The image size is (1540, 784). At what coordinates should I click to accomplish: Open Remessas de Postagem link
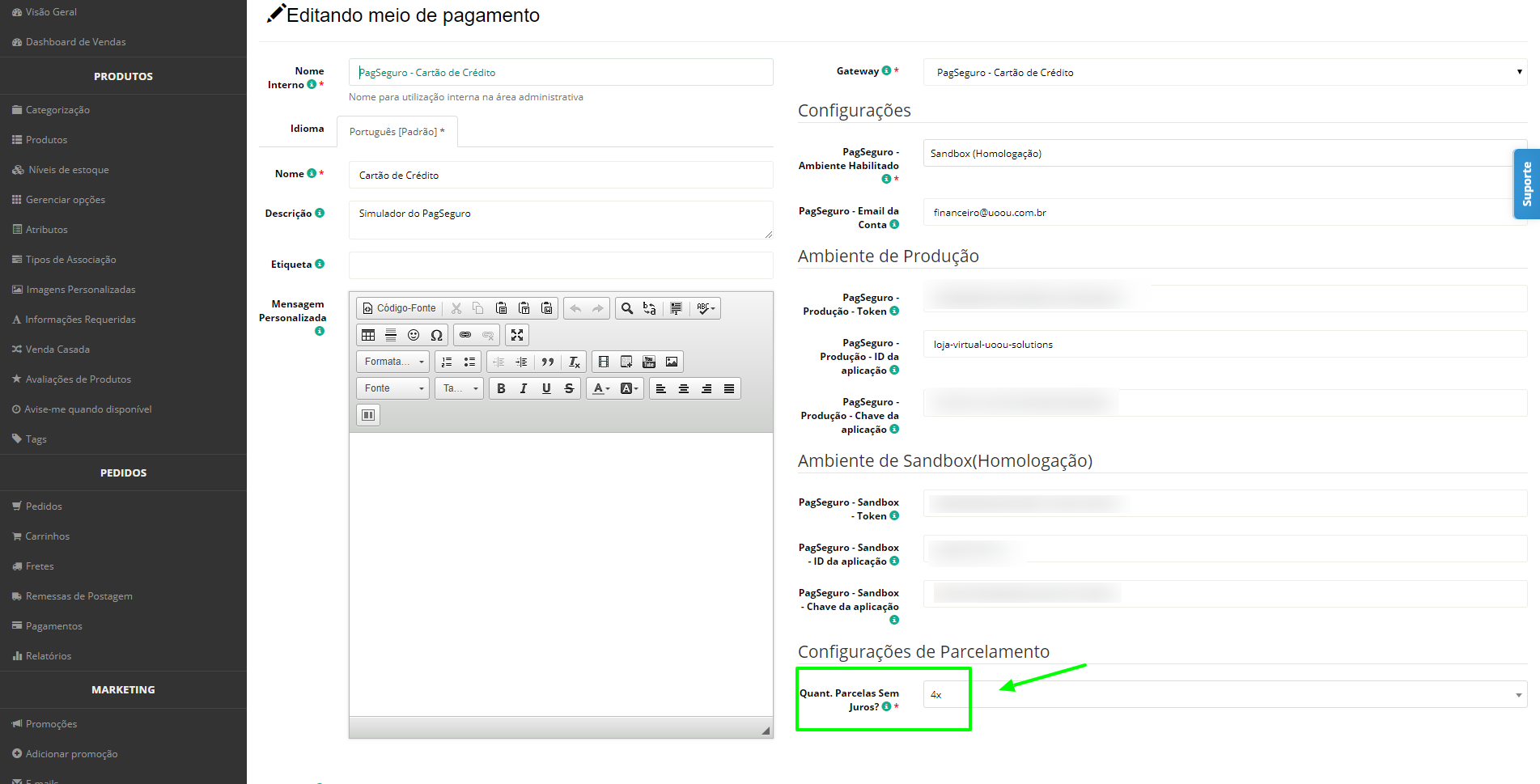pyautogui.click(x=78, y=596)
